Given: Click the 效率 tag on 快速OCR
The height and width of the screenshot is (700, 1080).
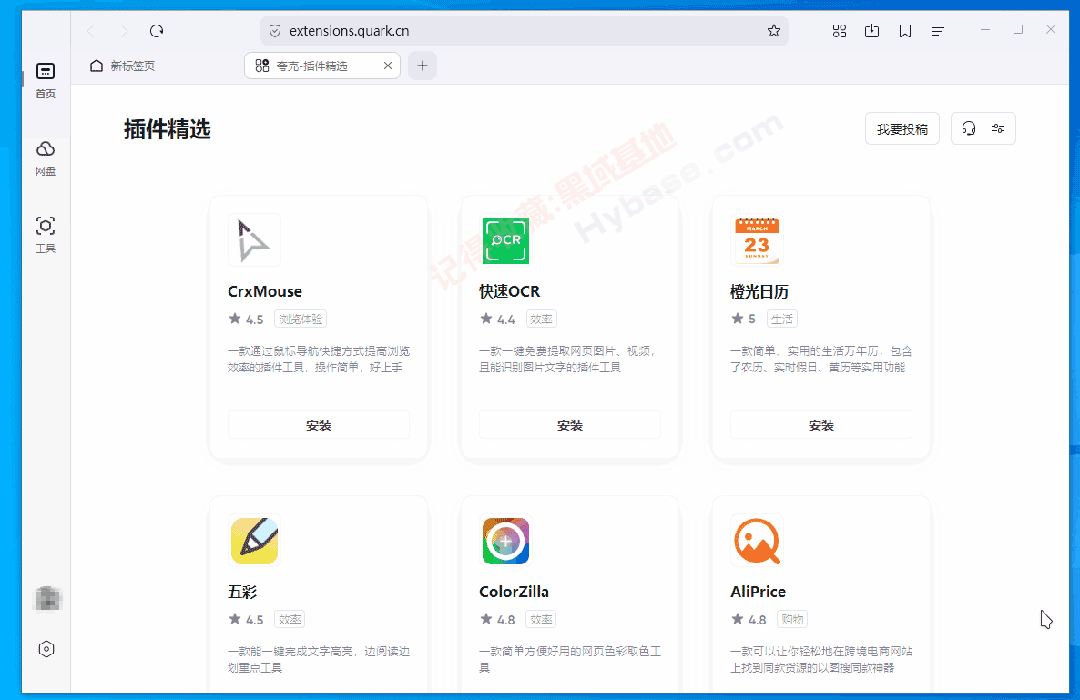Looking at the screenshot, I should tap(541, 319).
